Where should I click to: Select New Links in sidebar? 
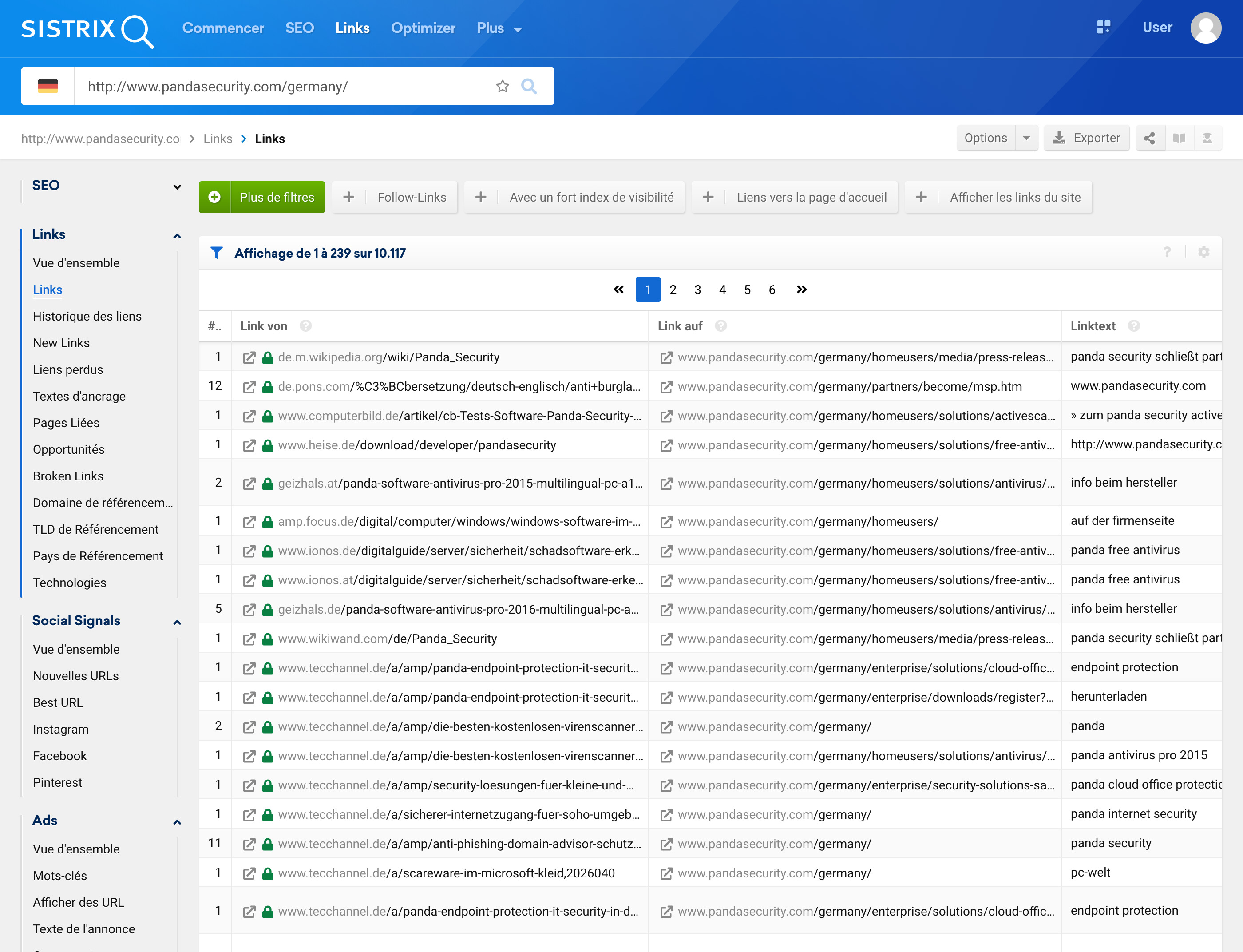61,343
